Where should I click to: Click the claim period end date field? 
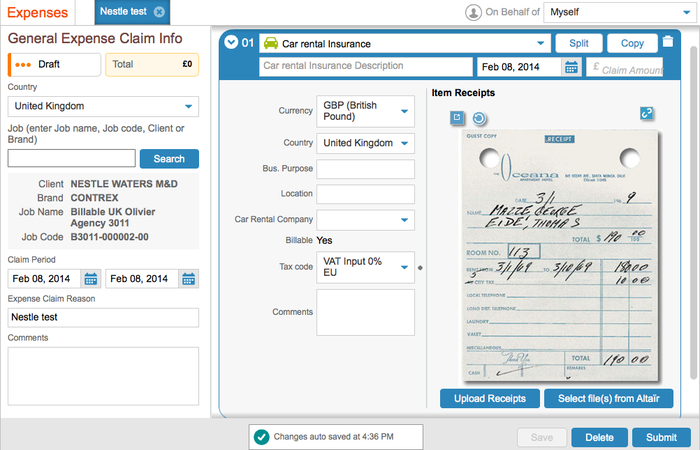pyautogui.click(x=142, y=279)
